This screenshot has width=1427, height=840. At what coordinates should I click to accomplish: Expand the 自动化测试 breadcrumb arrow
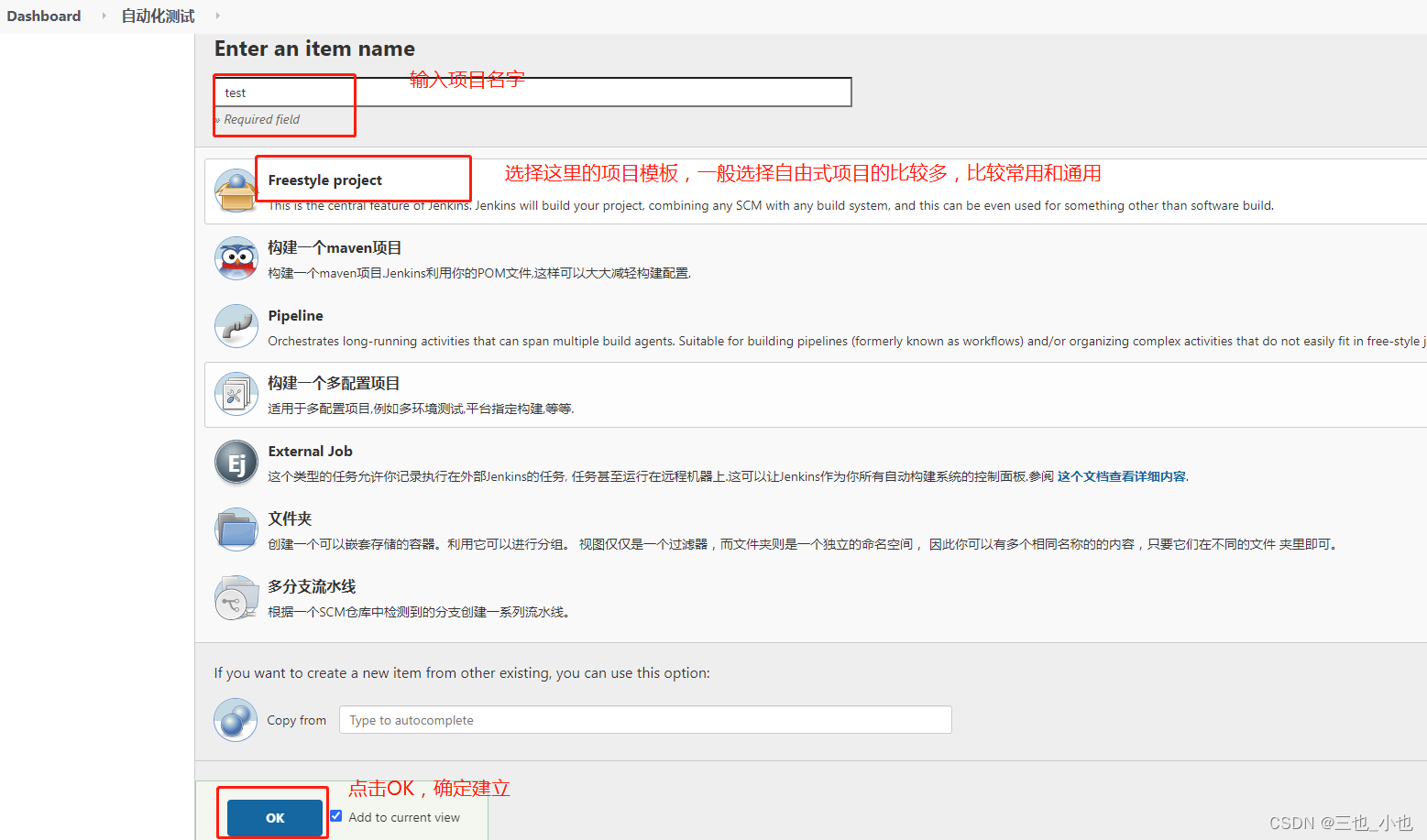point(217,16)
